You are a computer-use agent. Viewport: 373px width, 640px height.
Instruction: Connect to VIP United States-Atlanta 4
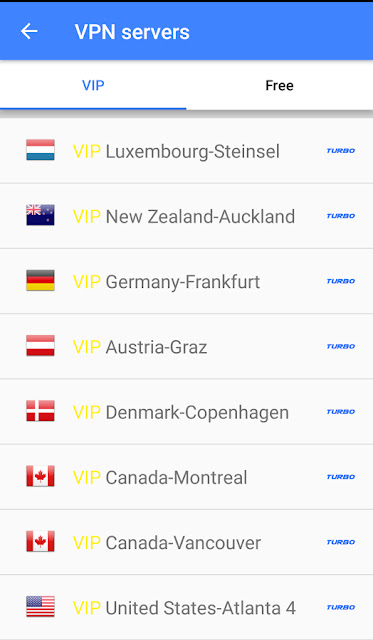click(x=186, y=607)
